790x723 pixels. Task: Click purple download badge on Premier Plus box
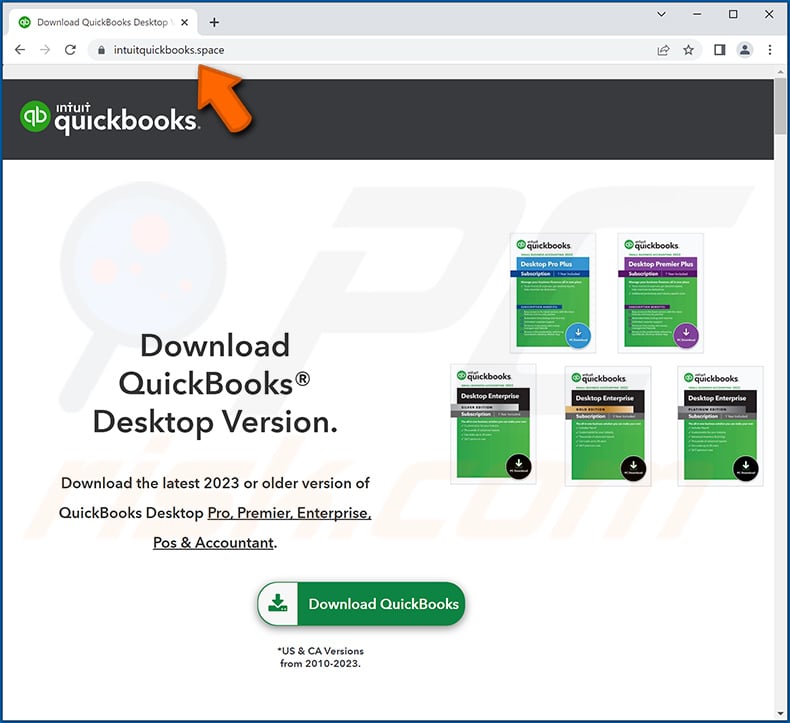point(686,335)
